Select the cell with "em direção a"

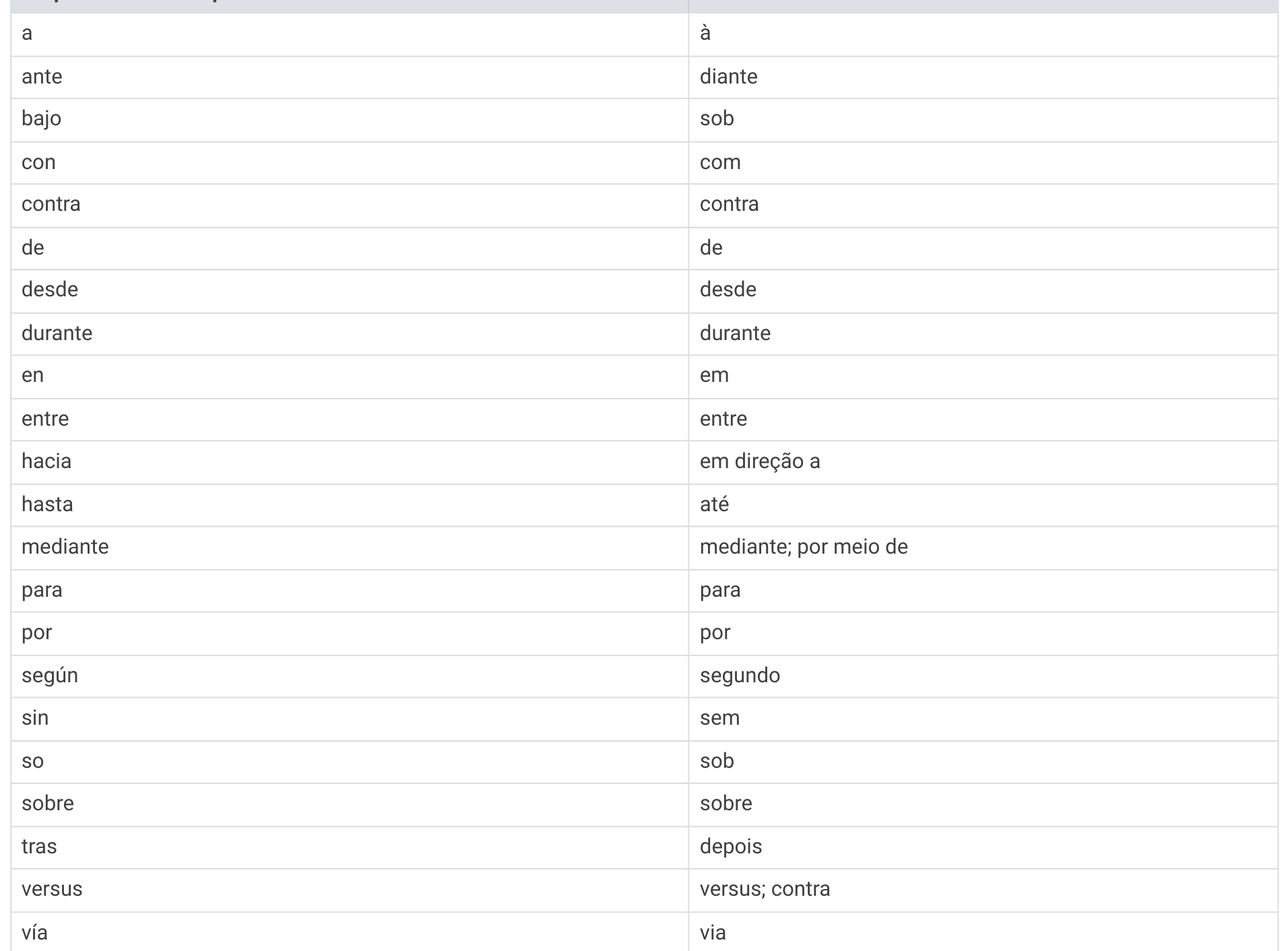click(x=983, y=462)
